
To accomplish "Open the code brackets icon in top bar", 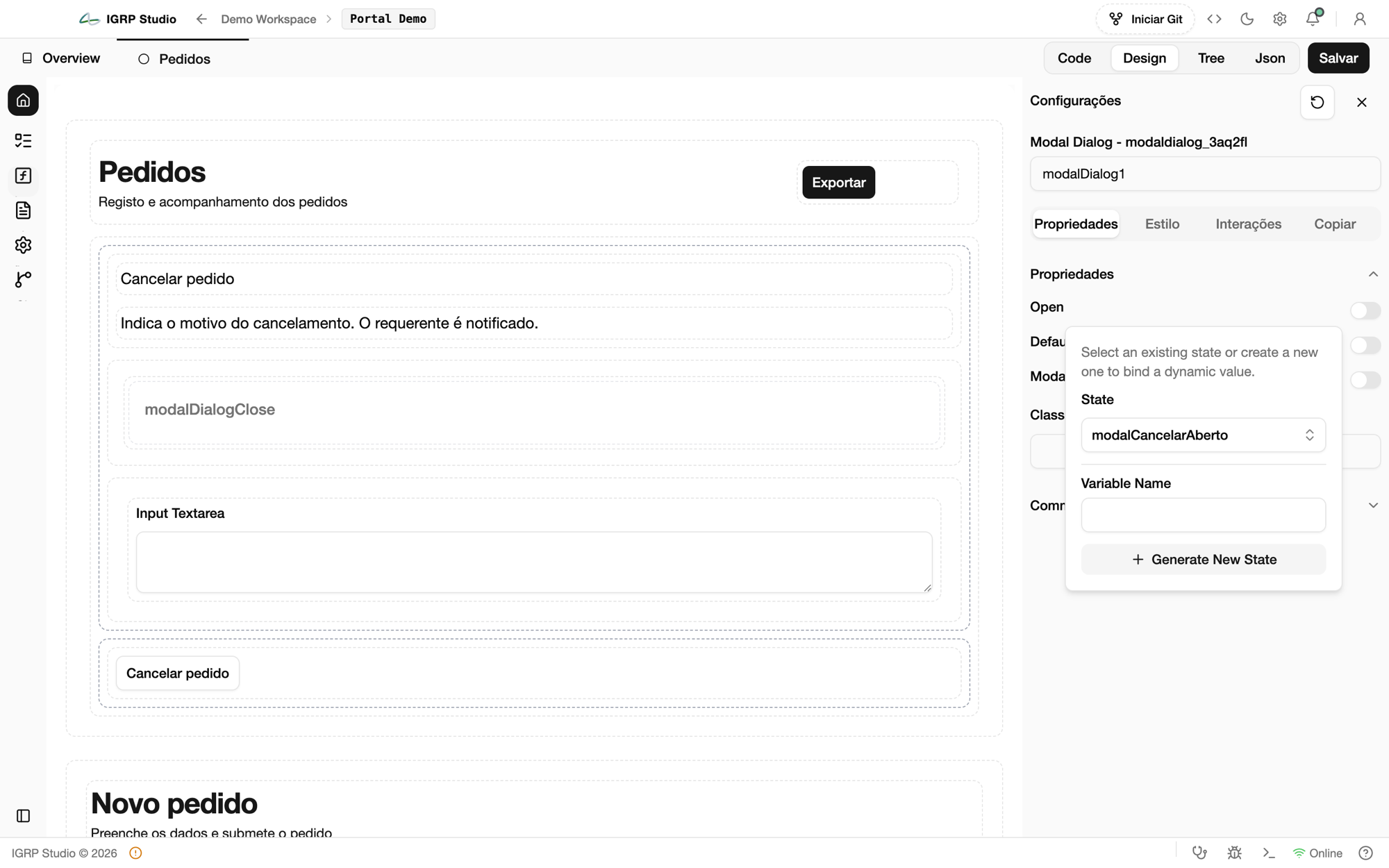I will 1214,19.
